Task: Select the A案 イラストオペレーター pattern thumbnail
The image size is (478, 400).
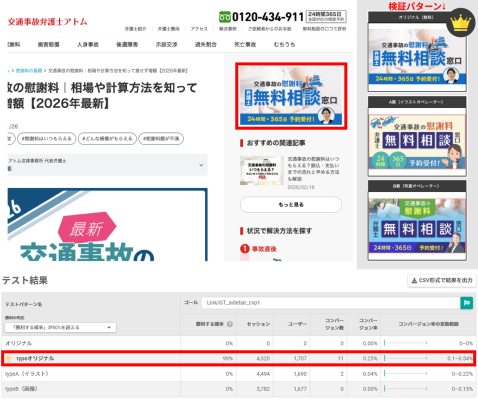Action: [417, 137]
